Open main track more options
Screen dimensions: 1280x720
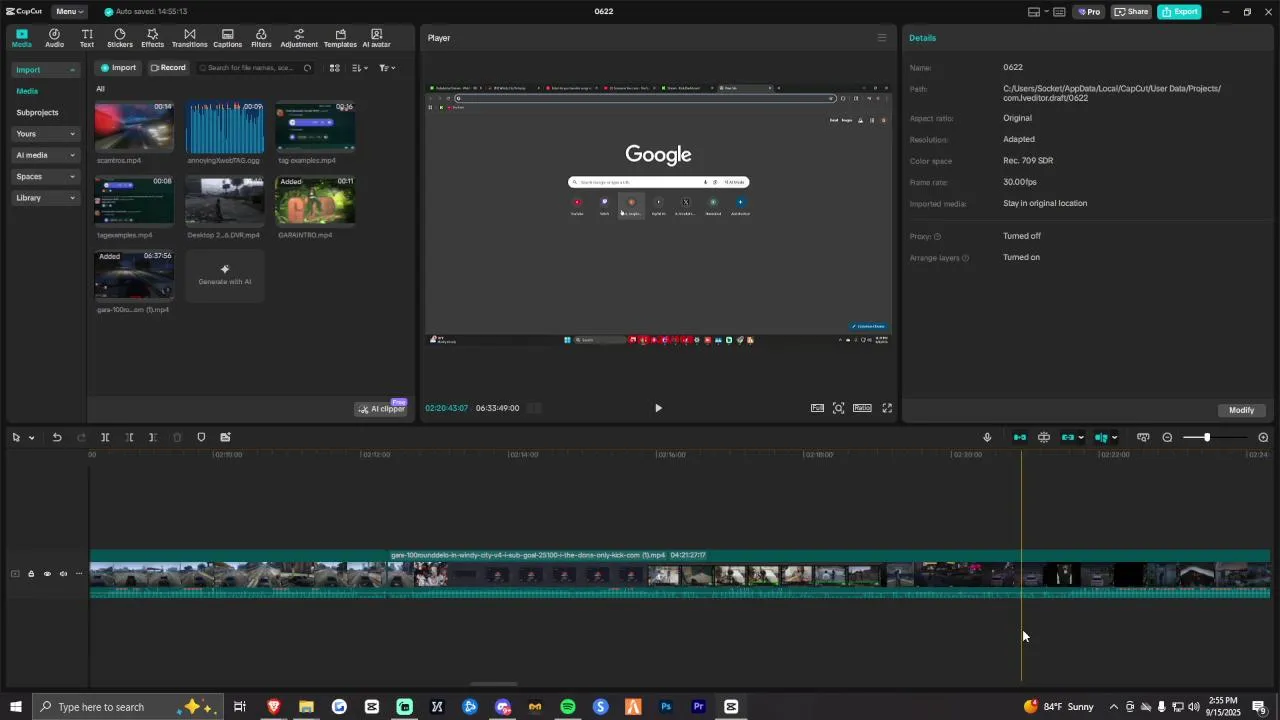coord(79,574)
